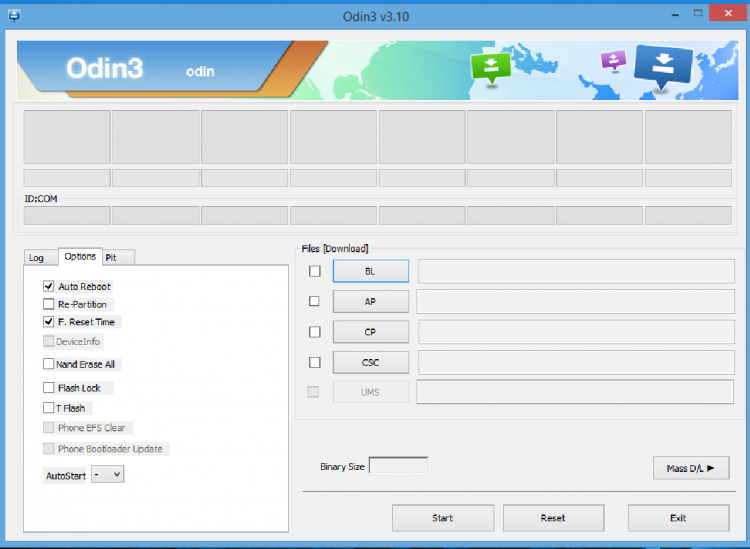Open the AutoStart dropdown
The height and width of the screenshot is (549, 750).
[x=108, y=474]
